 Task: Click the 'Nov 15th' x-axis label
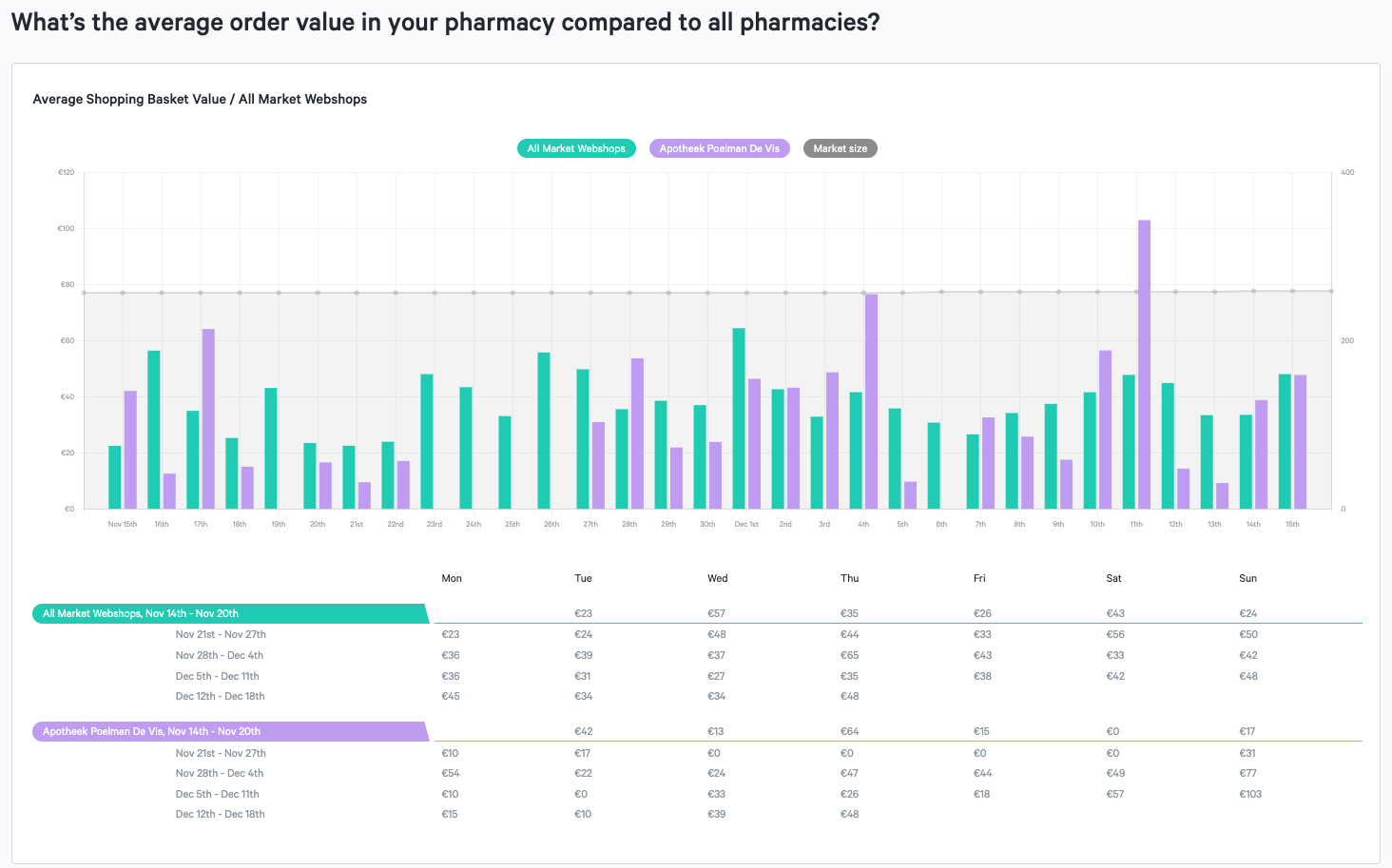(x=123, y=524)
